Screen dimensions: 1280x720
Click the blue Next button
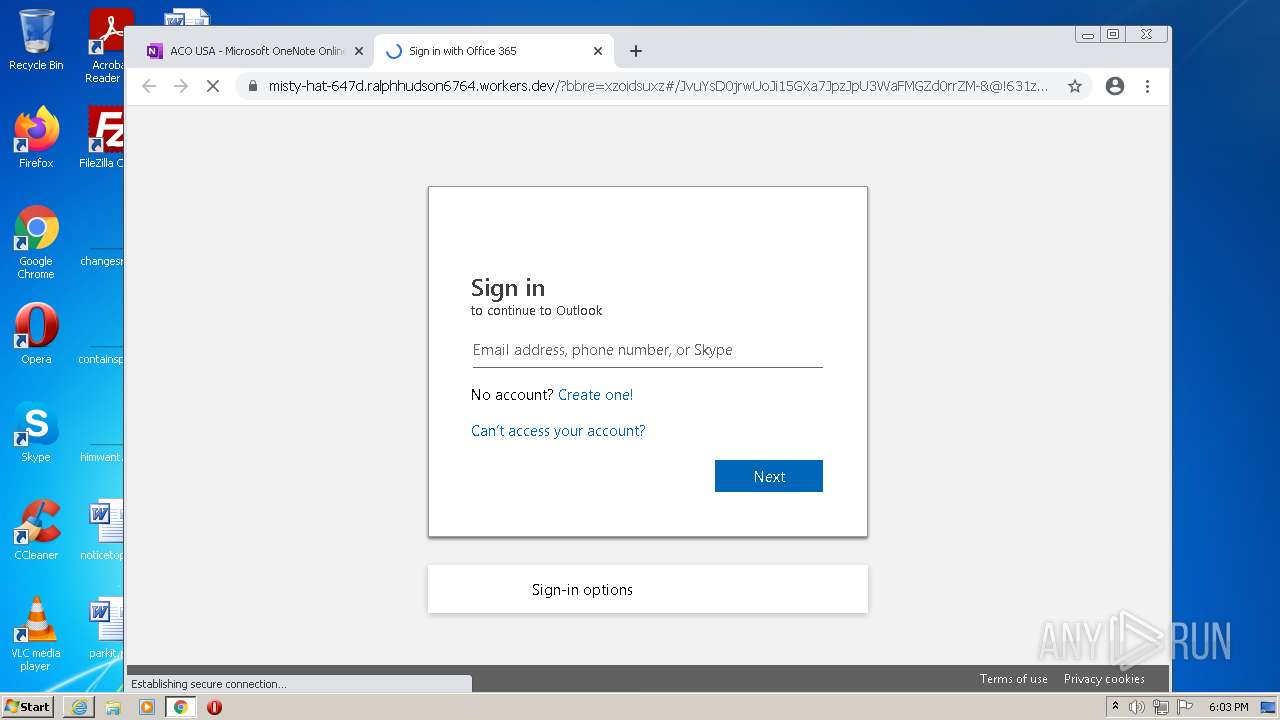pos(769,476)
